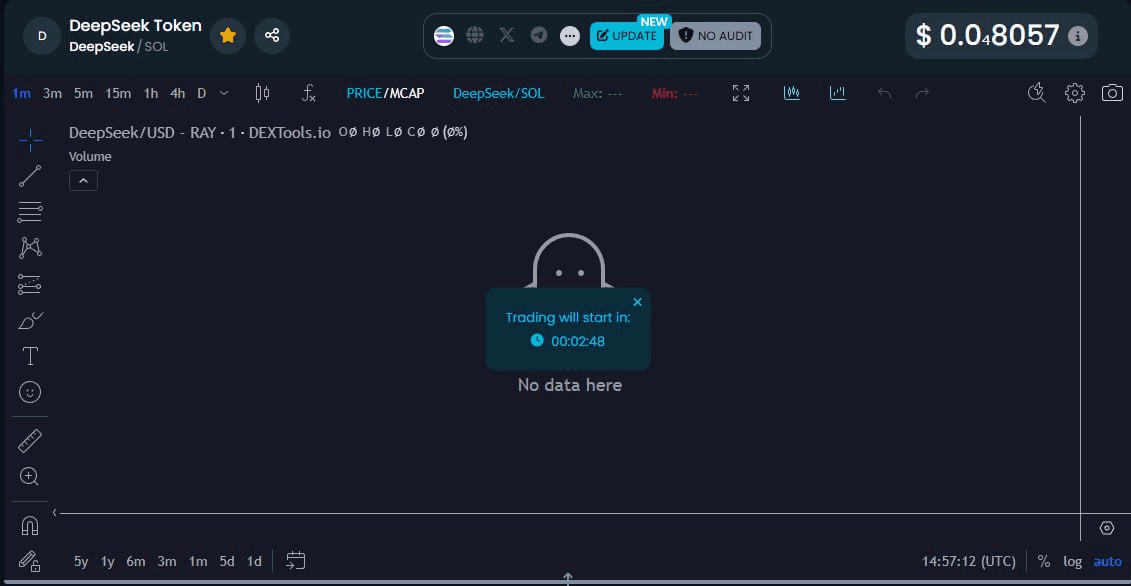Screen dimensions: 1131x586
Task: Select the ruler measure tool
Action: pyautogui.click(x=30, y=441)
